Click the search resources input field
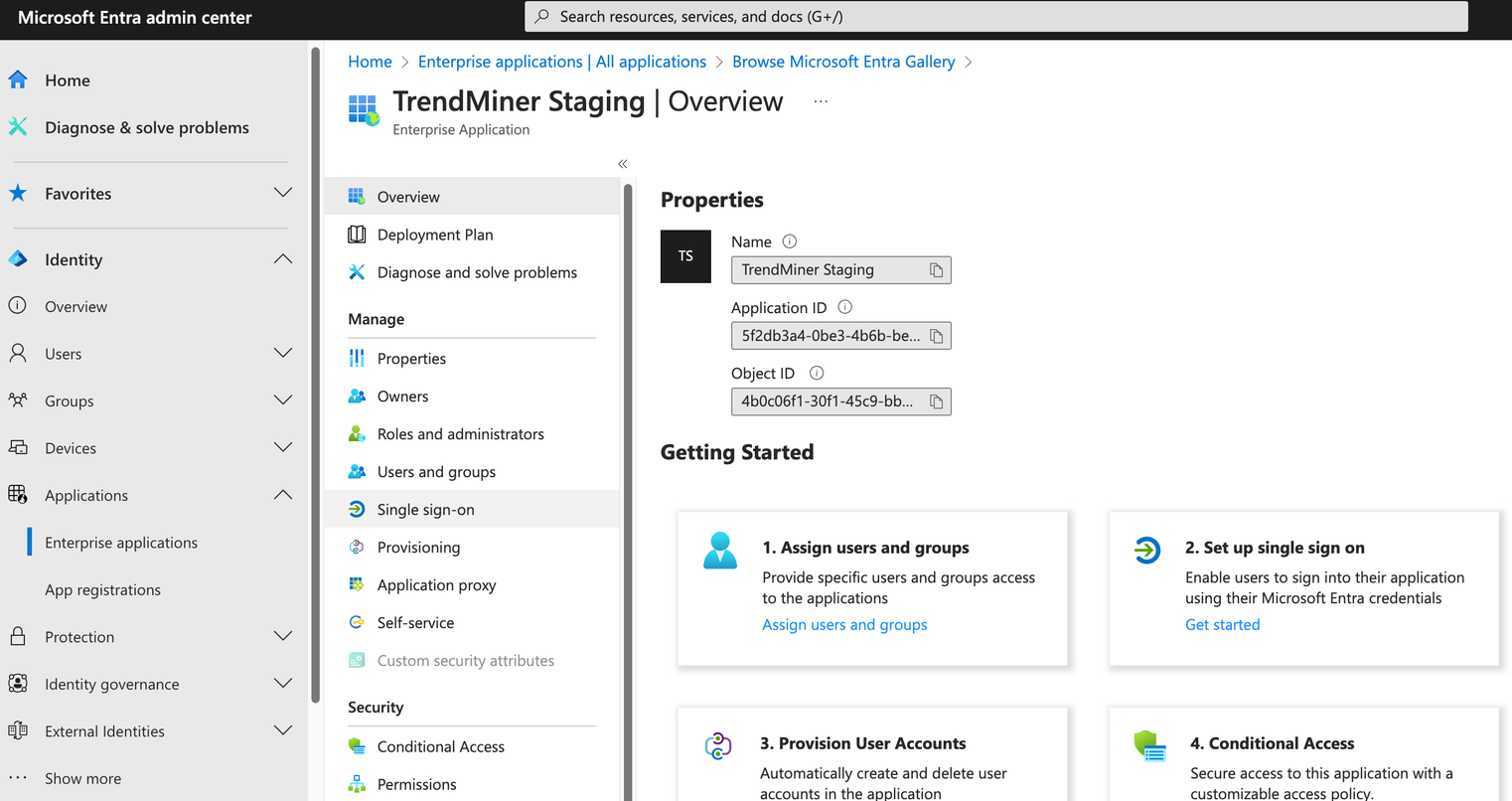1512x801 pixels. click(995, 17)
